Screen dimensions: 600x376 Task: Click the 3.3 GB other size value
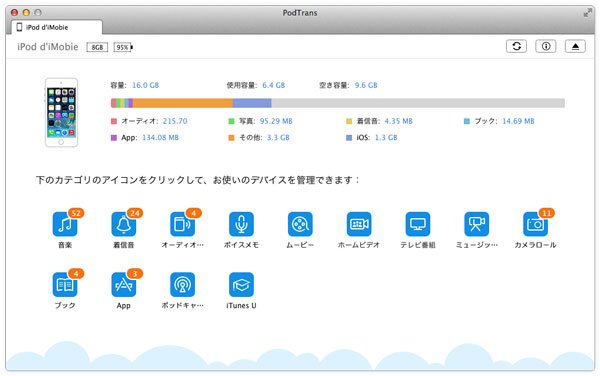[x=278, y=138]
